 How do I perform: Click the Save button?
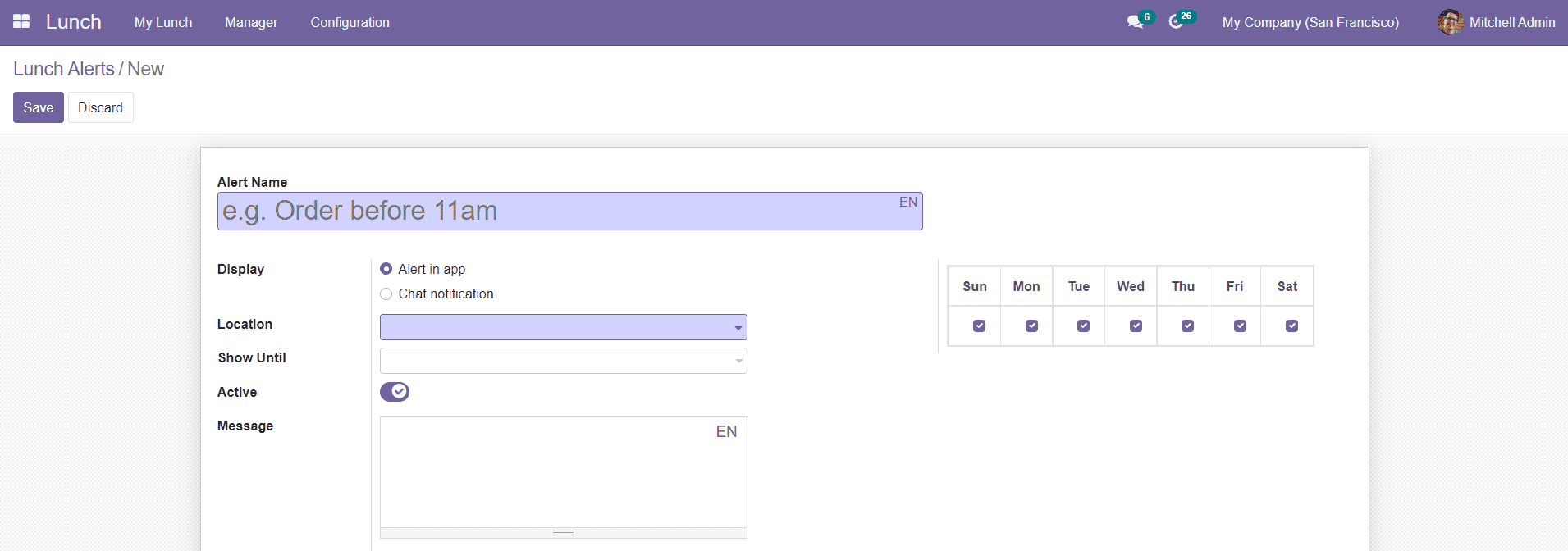tap(39, 107)
